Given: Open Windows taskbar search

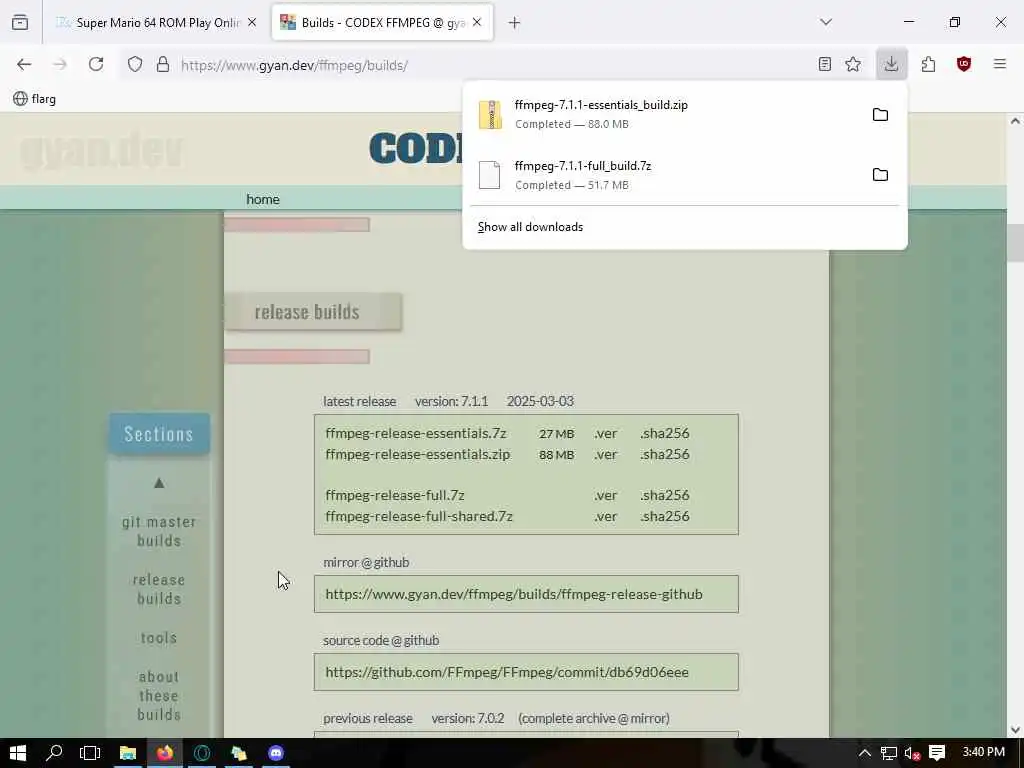Looking at the screenshot, I should (x=54, y=753).
